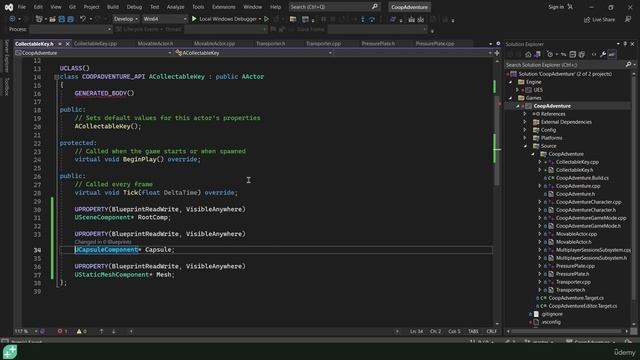Collapse the Engine folder in Solution Explorer
Screen dimensions: 640x360
(510, 82)
